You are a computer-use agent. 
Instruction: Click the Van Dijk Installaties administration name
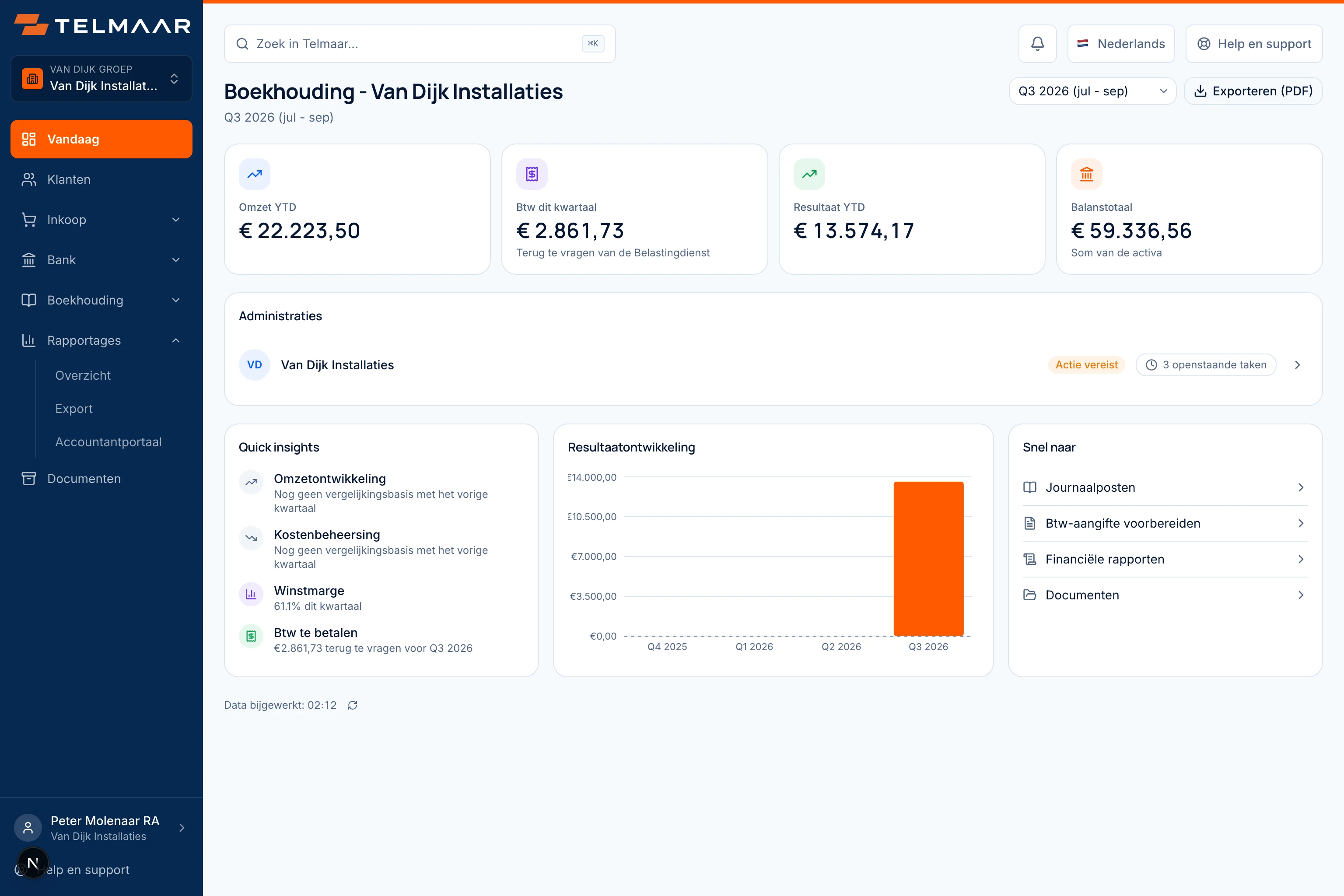pos(337,364)
